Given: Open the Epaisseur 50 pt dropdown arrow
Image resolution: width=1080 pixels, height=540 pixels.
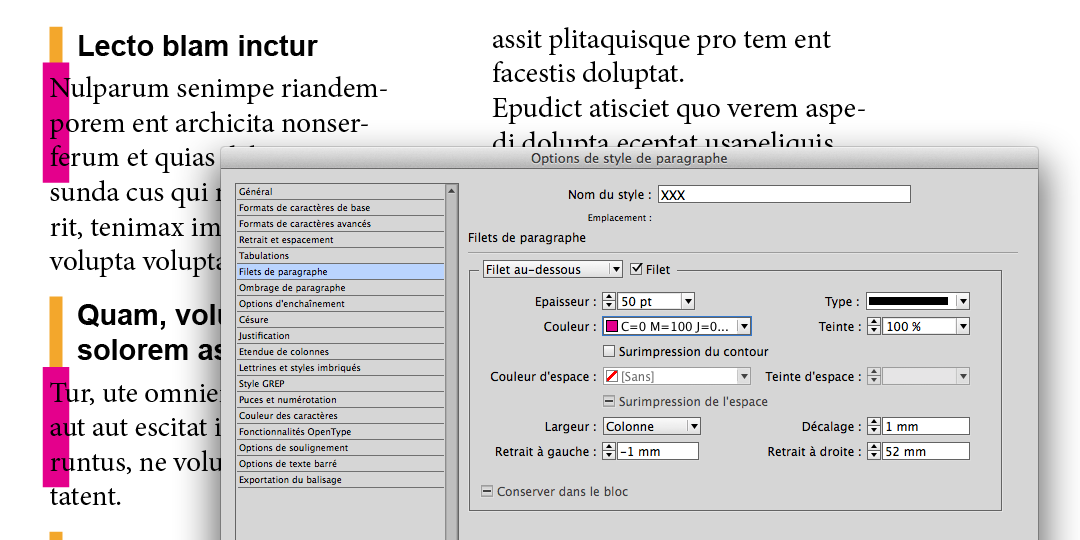Looking at the screenshot, I should click(688, 301).
